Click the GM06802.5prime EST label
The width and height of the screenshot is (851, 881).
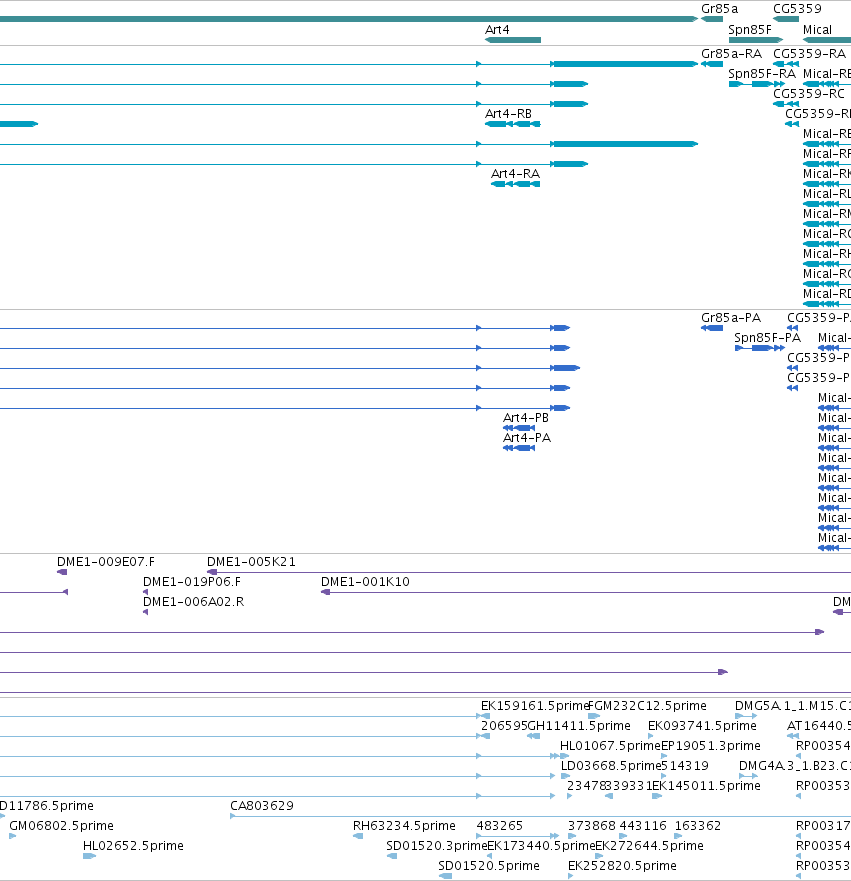(61, 826)
